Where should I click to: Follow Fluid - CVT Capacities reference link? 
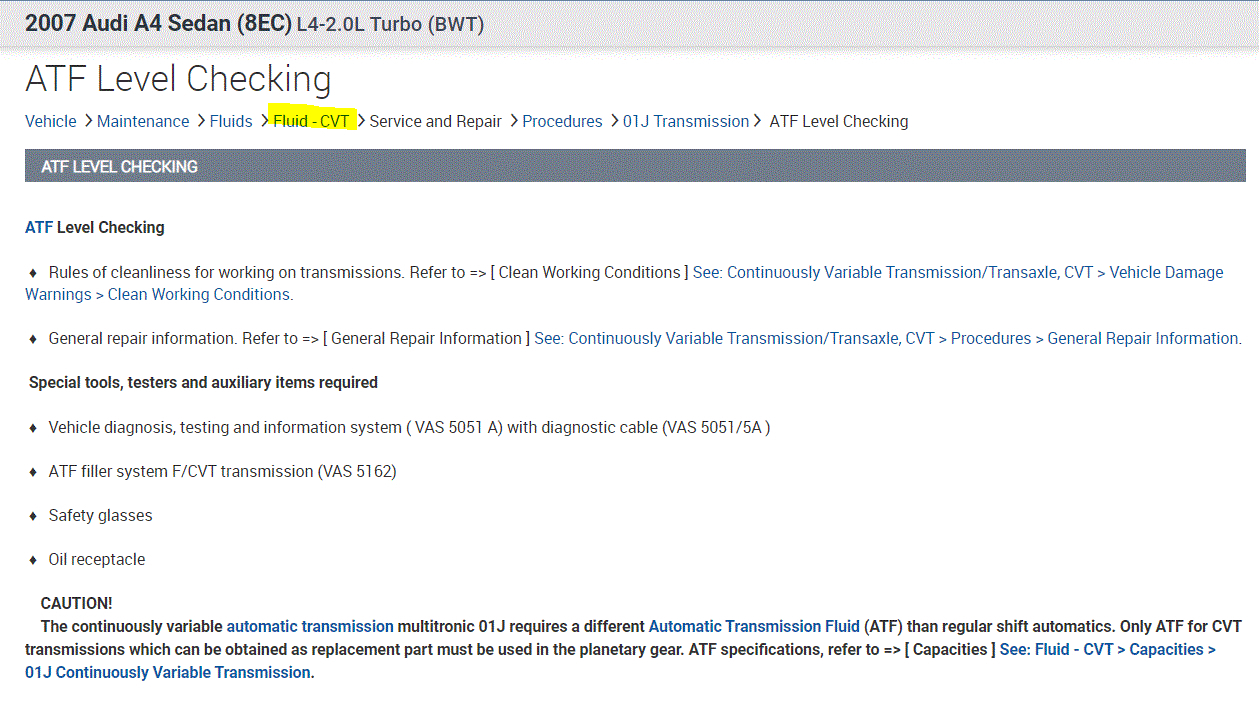tap(620, 660)
